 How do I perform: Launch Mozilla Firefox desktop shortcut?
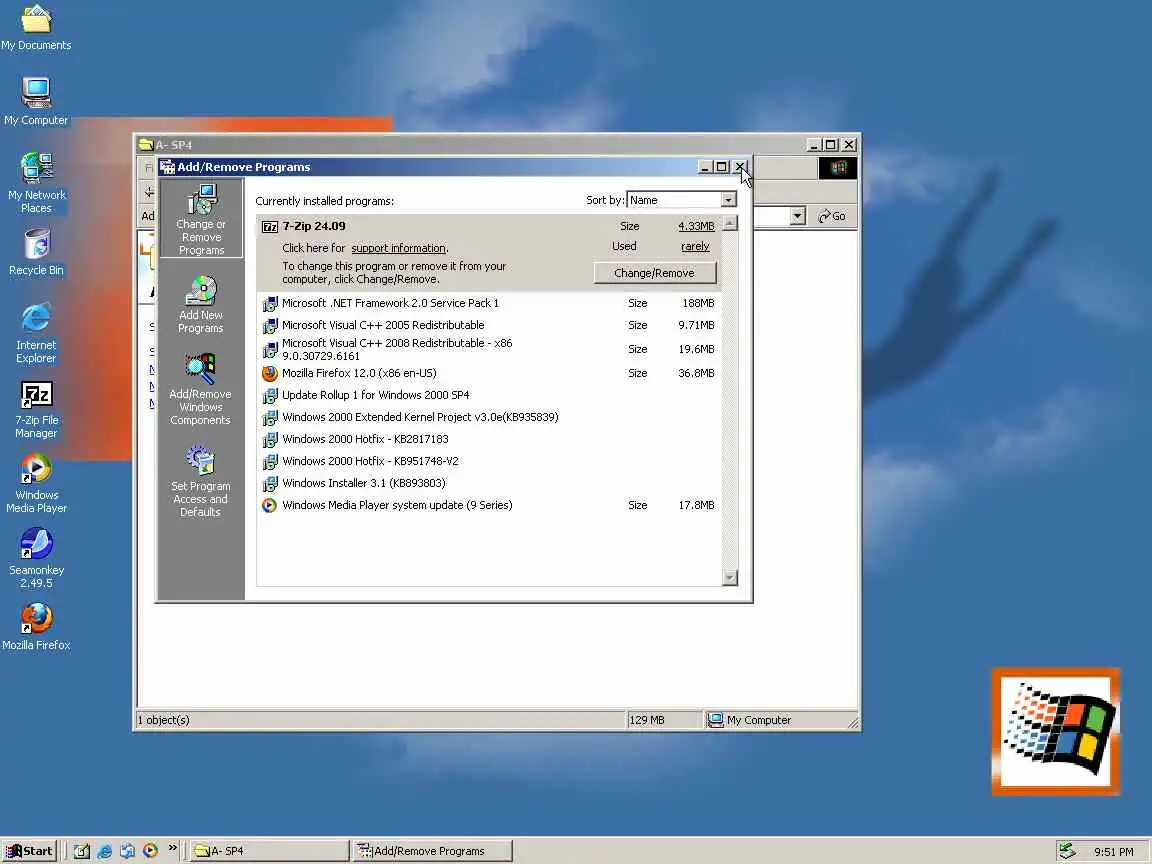click(36, 627)
